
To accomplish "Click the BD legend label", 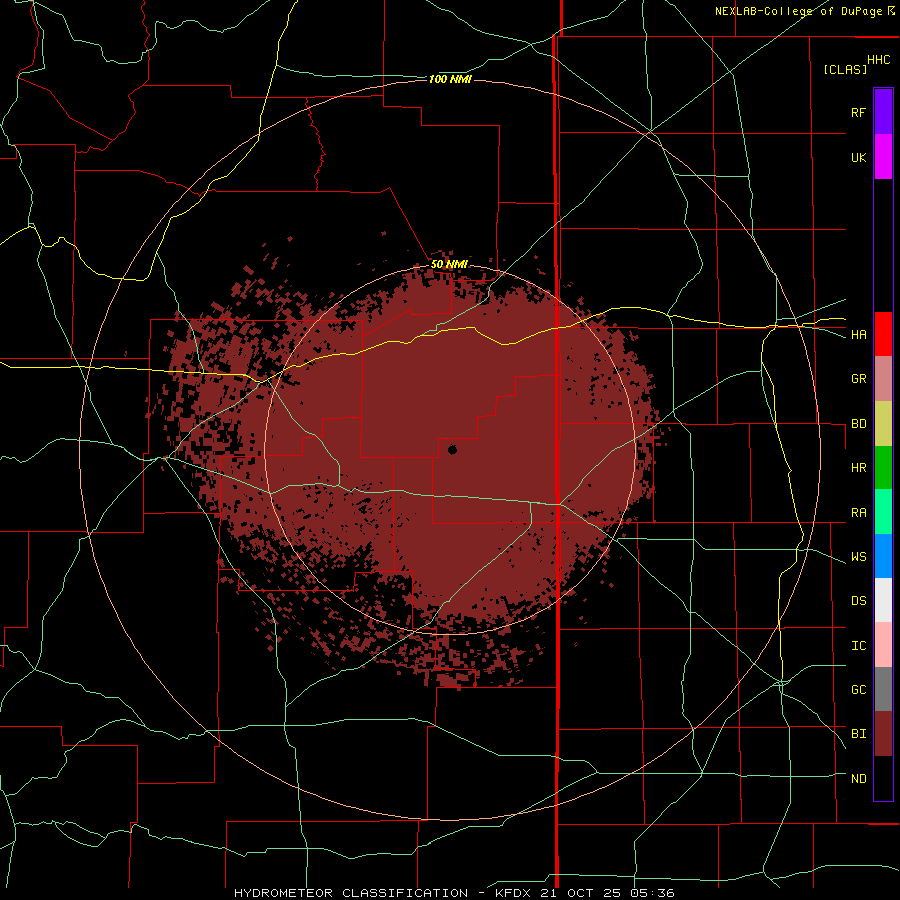I will [858, 424].
